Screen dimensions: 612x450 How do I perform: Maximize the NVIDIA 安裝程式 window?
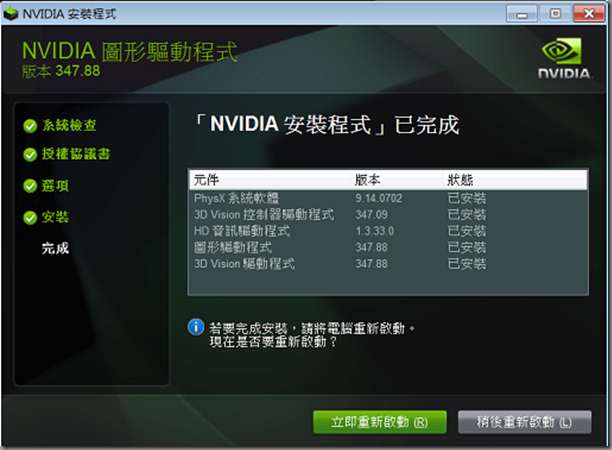pos(555,14)
